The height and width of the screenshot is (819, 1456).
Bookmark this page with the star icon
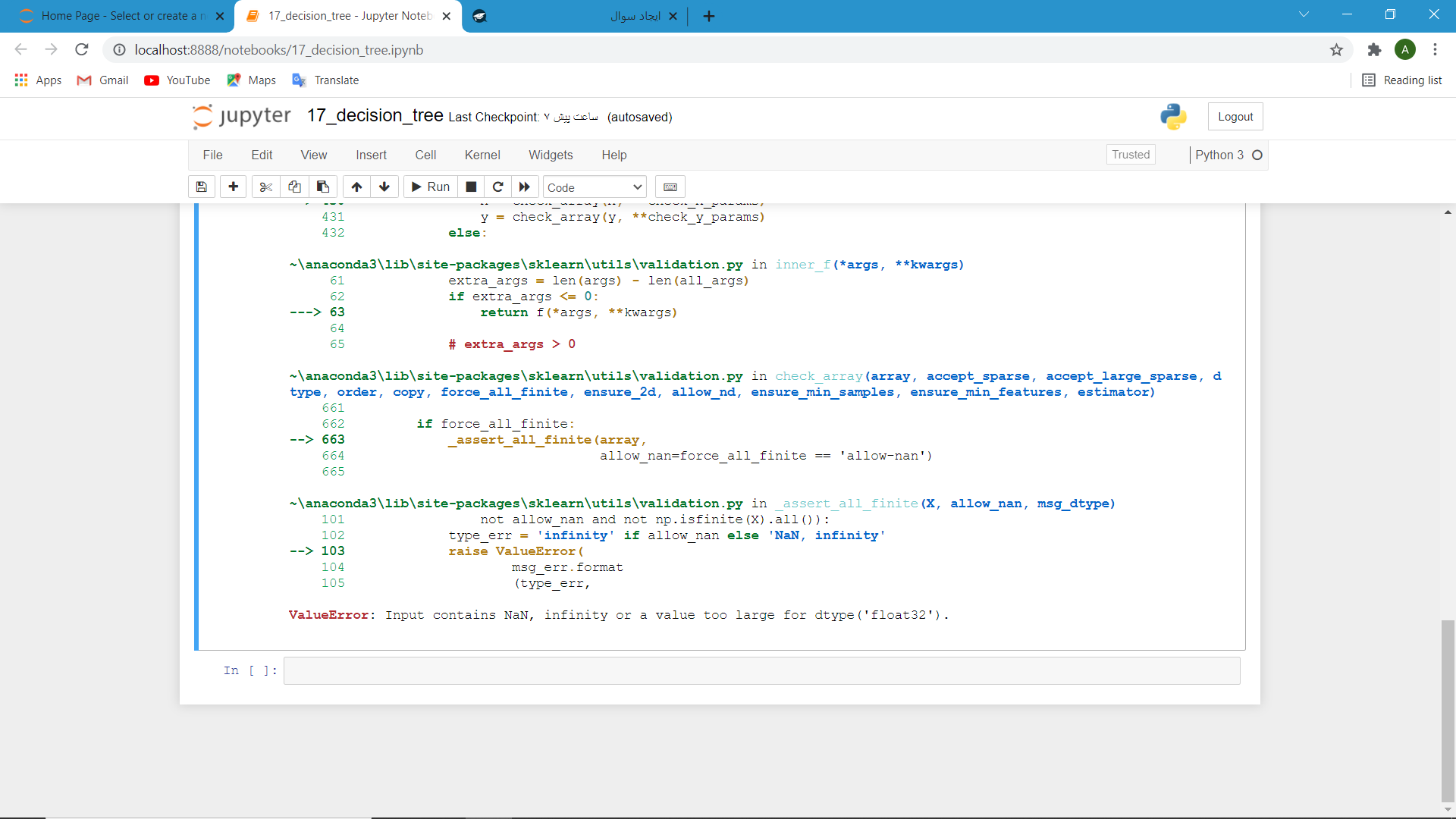click(x=1336, y=50)
